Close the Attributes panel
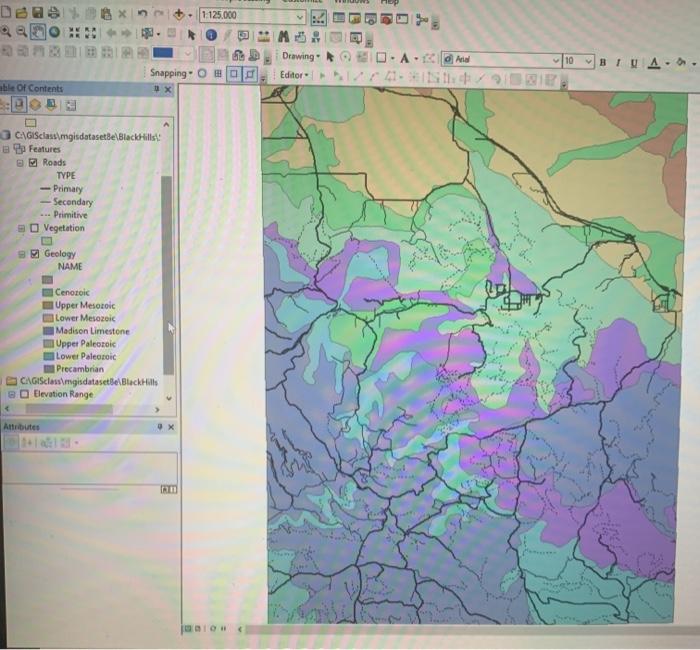The height and width of the screenshot is (650, 700). click(x=171, y=428)
